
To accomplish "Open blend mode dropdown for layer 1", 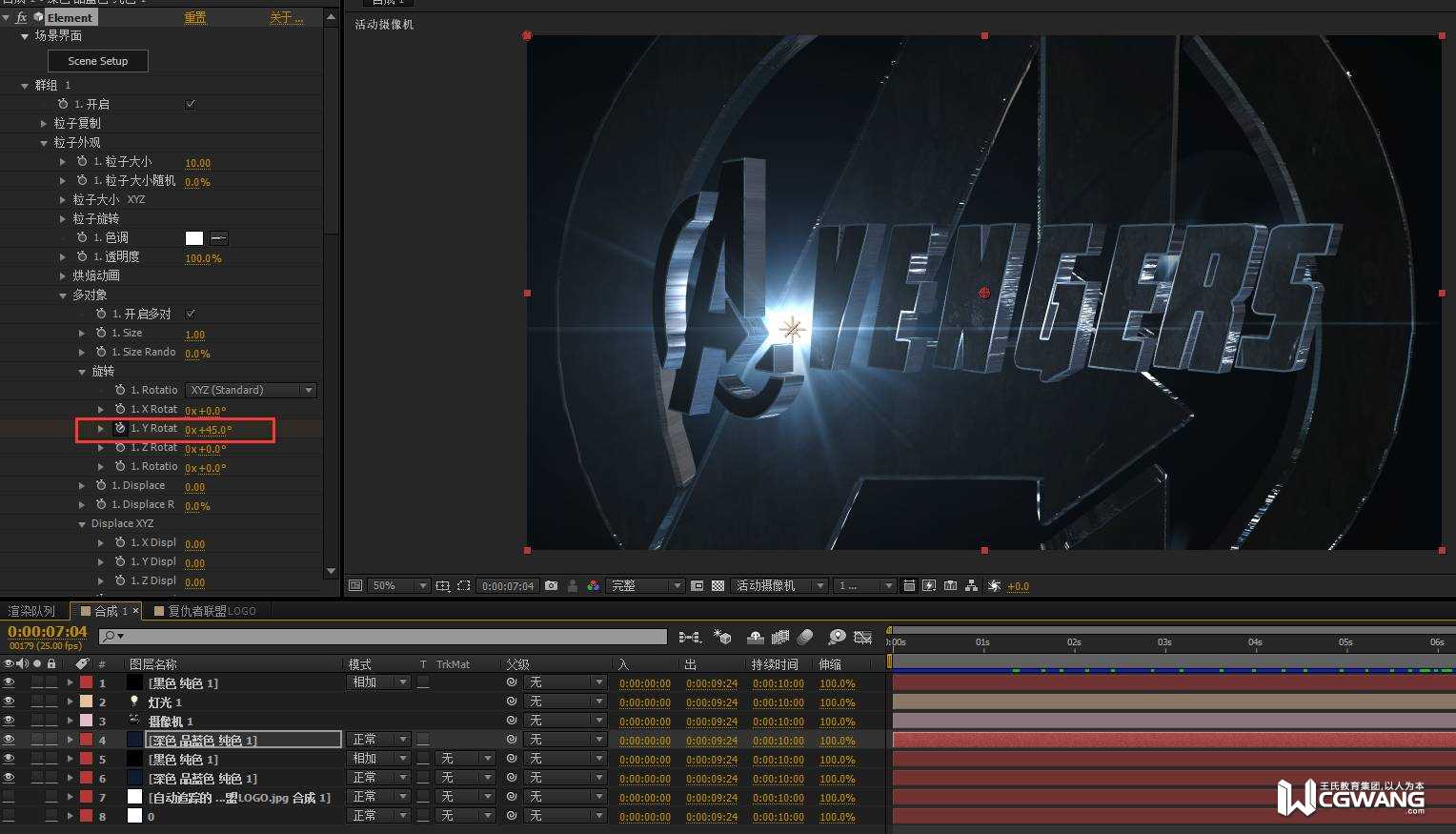I will [379, 682].
